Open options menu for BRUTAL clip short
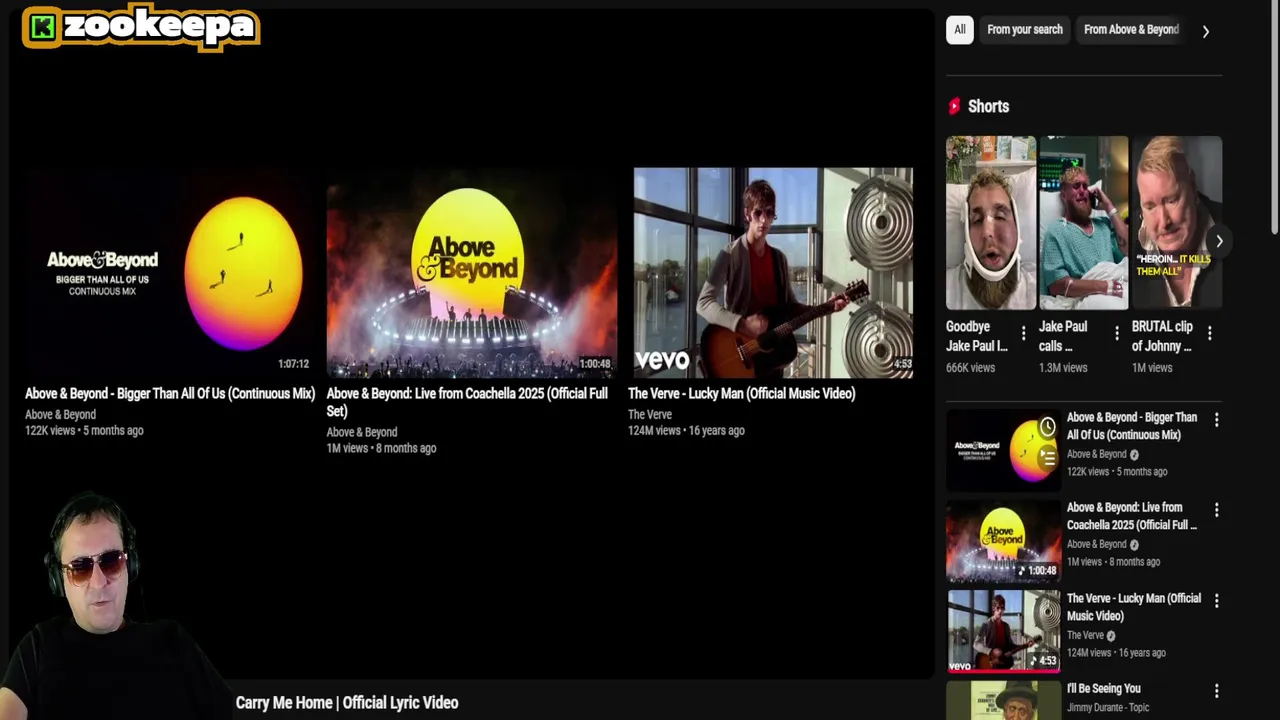 (1209, 333)
